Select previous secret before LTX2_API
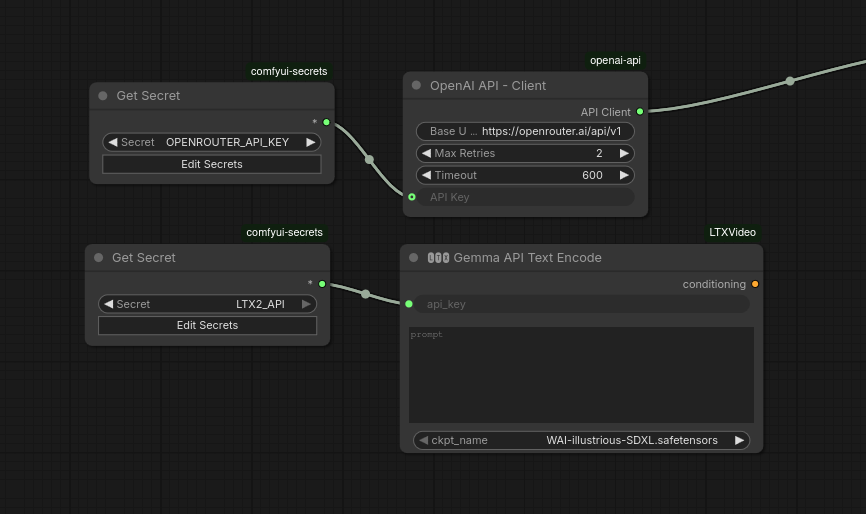866x514 pixels. pos(108,304)
